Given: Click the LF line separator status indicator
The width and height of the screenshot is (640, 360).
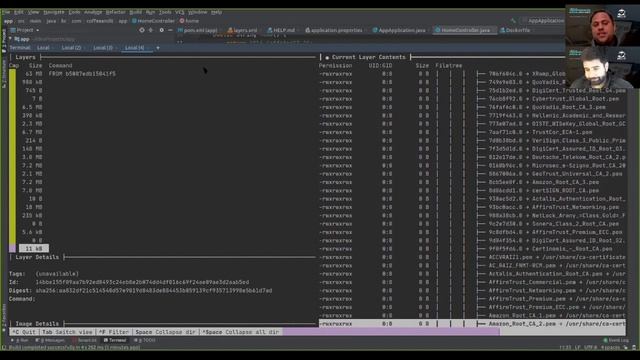Looking at the screenshot, I should [578, 348].
